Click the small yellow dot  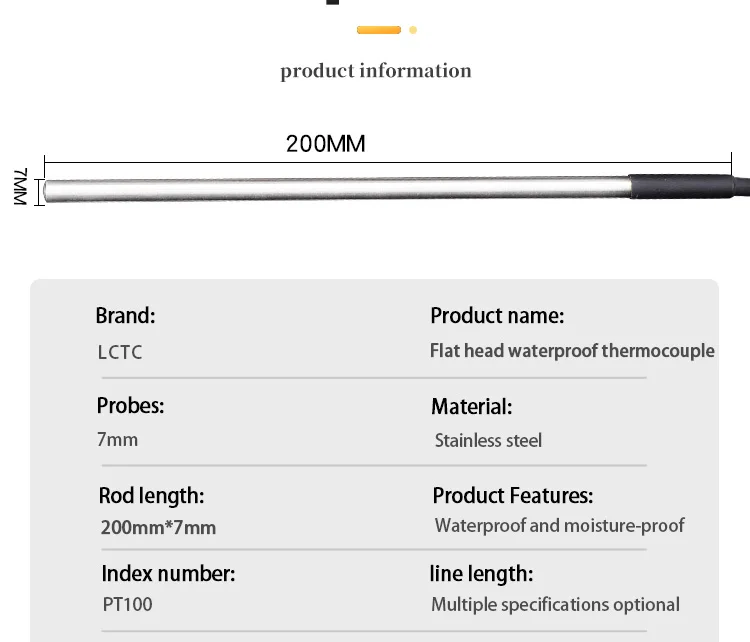coord(413,30)
